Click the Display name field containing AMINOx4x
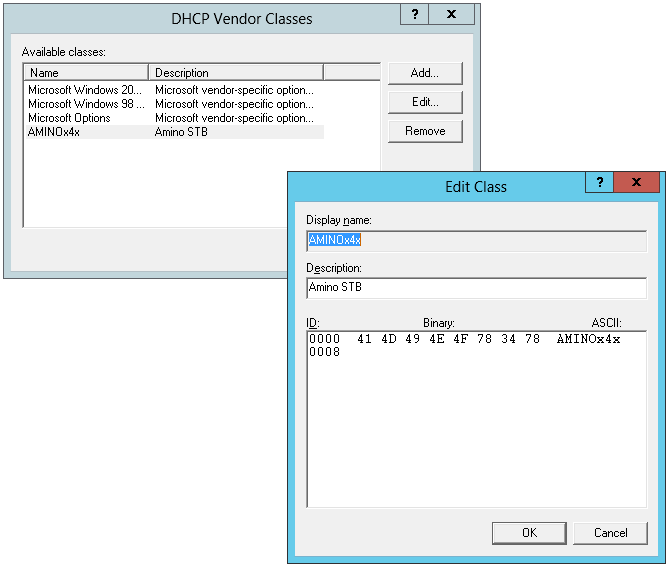Image resolution: width=666 pixels, height=568 pixels. click(x=476, y=240)
